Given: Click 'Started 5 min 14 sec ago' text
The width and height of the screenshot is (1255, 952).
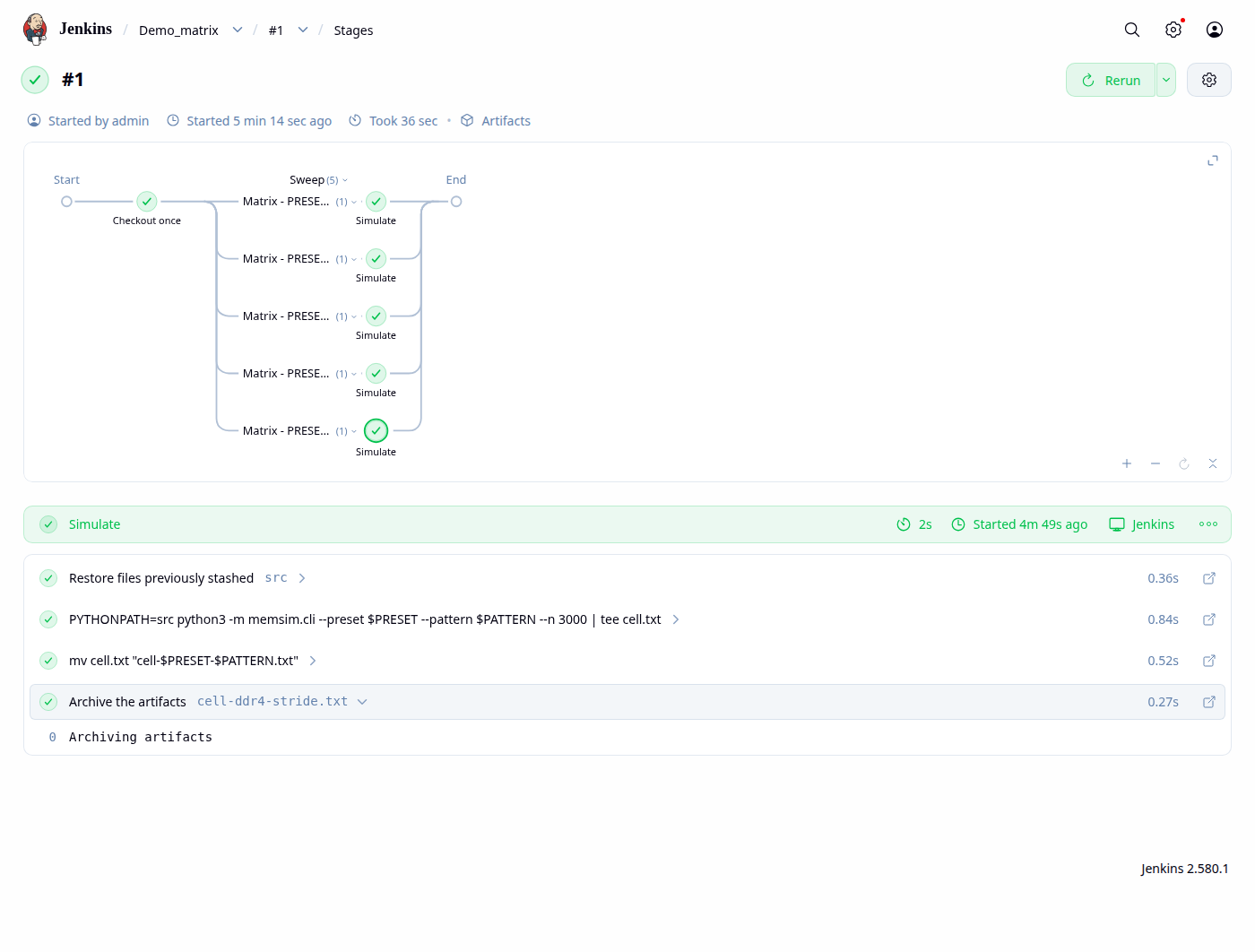Looking at the screenshot, I should (259, 121).
